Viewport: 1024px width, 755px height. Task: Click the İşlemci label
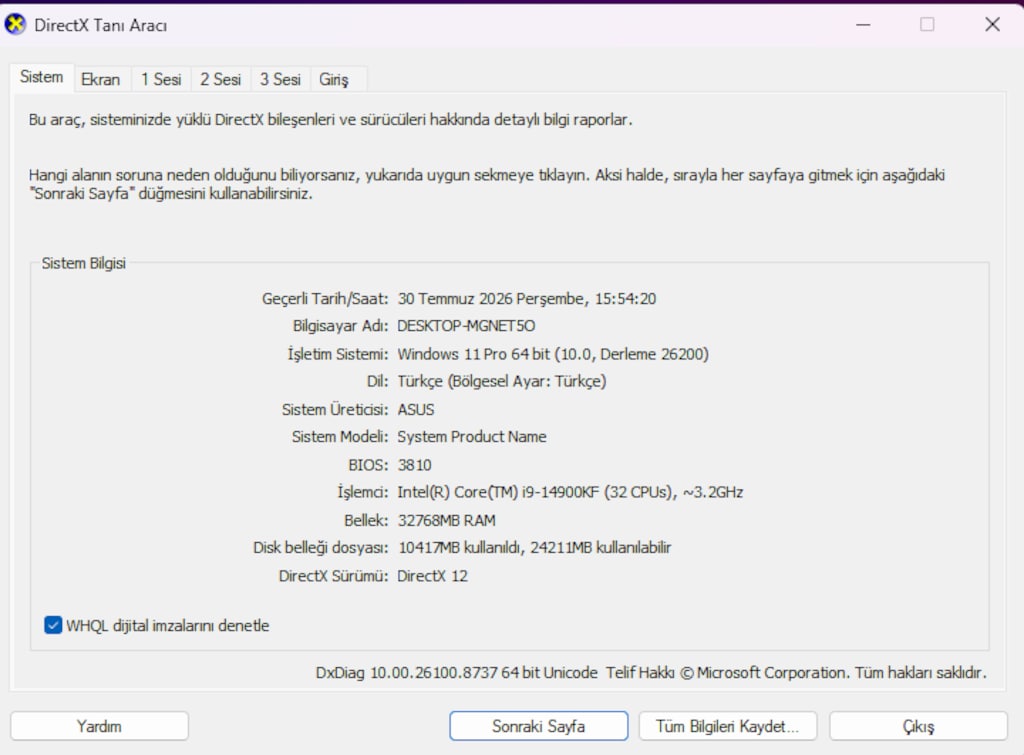coord(363,492)
